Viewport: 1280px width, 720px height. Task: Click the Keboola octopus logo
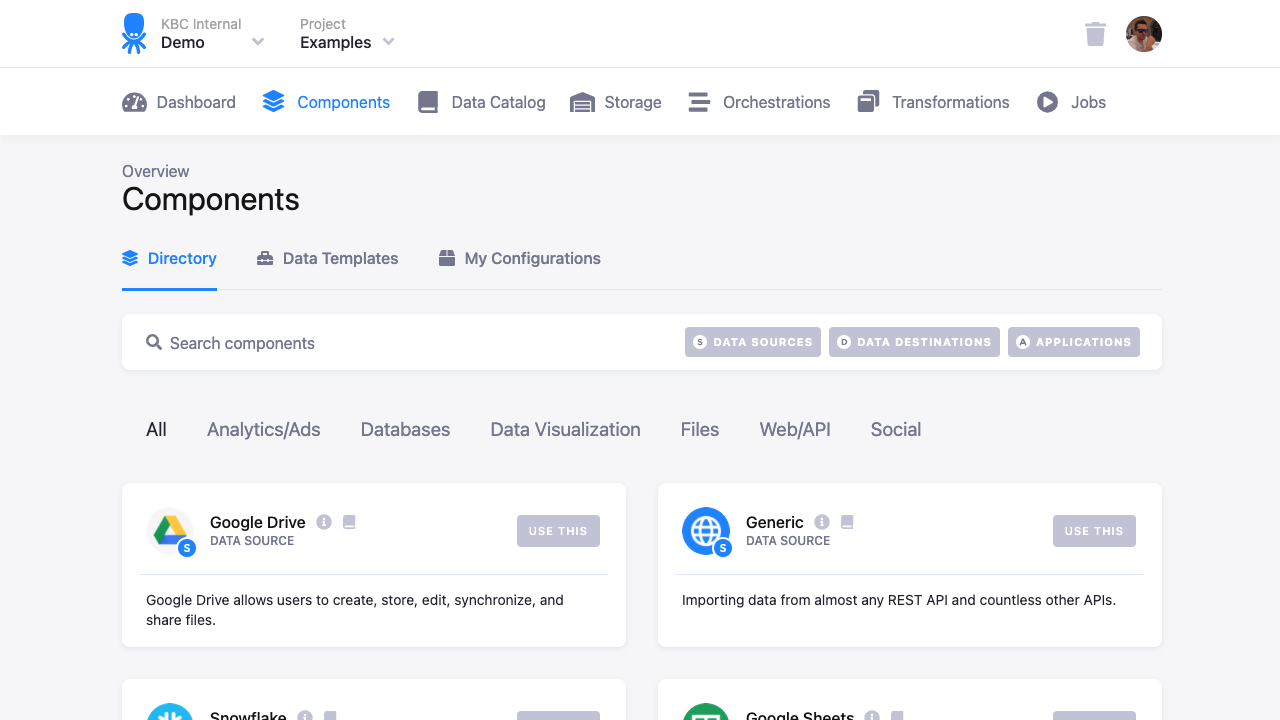pos(132,33)
